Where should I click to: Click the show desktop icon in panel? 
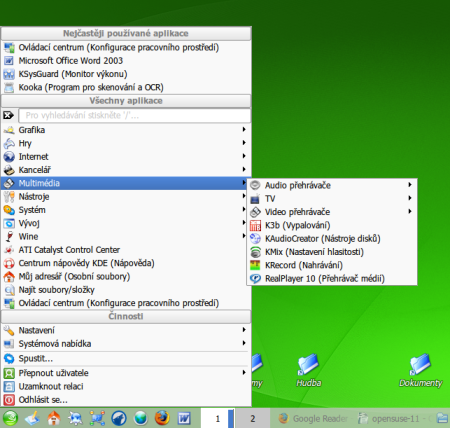32,418
